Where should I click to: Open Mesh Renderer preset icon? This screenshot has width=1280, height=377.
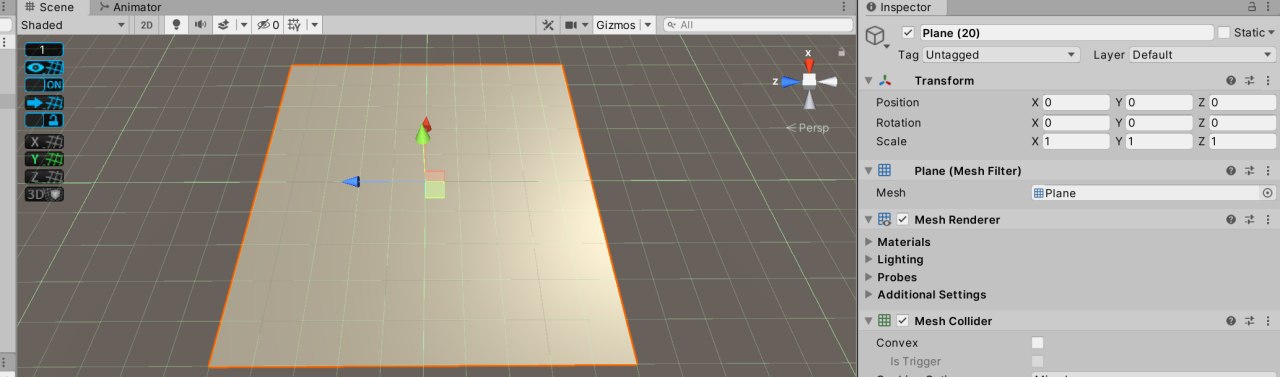1249,219
